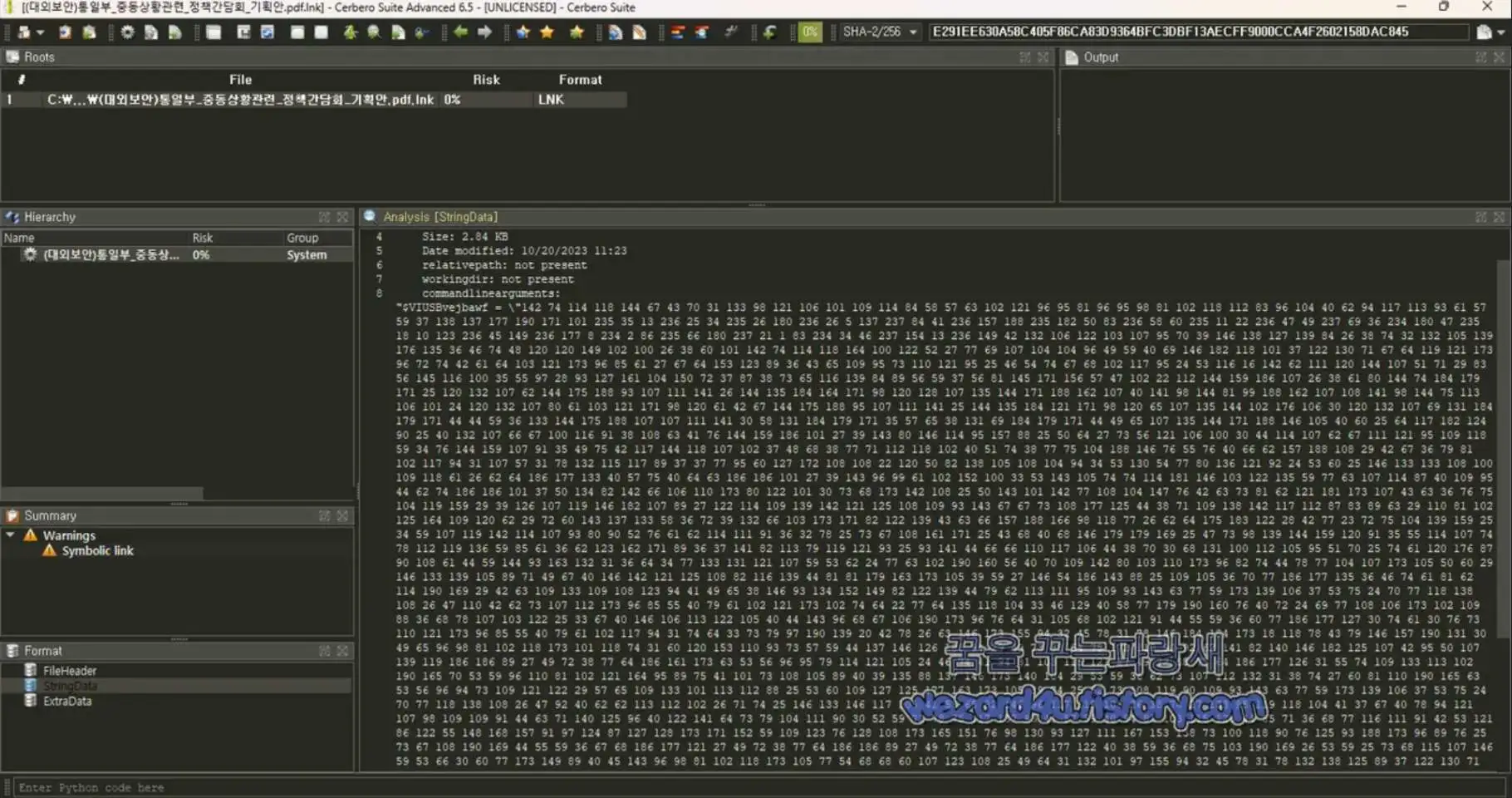Click the gray forward arrow in toolbar

pyautogui.click(x=485, y=32)
